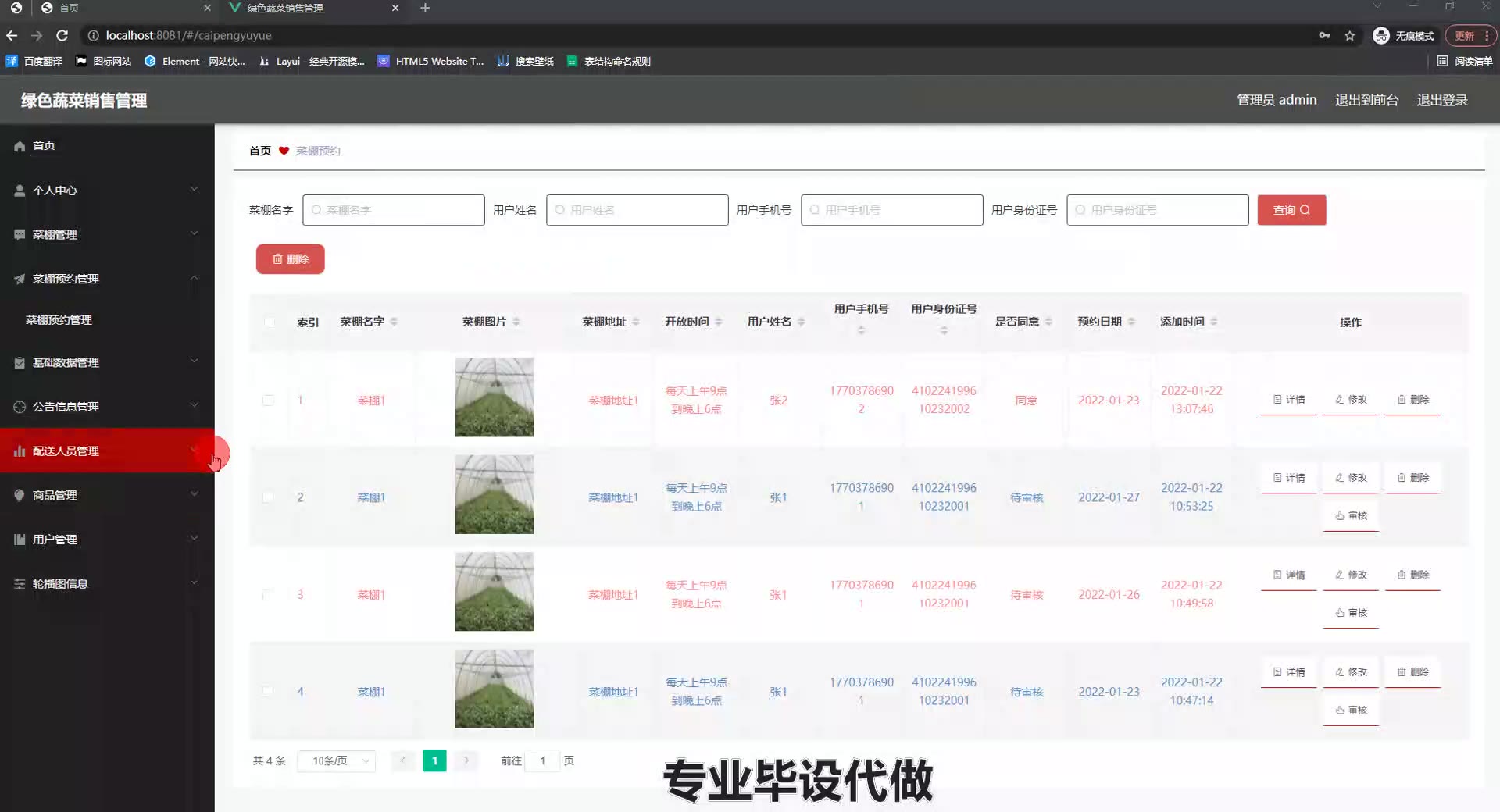This screenshot has height=812, width=1500.
Task: Click 退出登录 in the header
Action: pos(1442,100)
